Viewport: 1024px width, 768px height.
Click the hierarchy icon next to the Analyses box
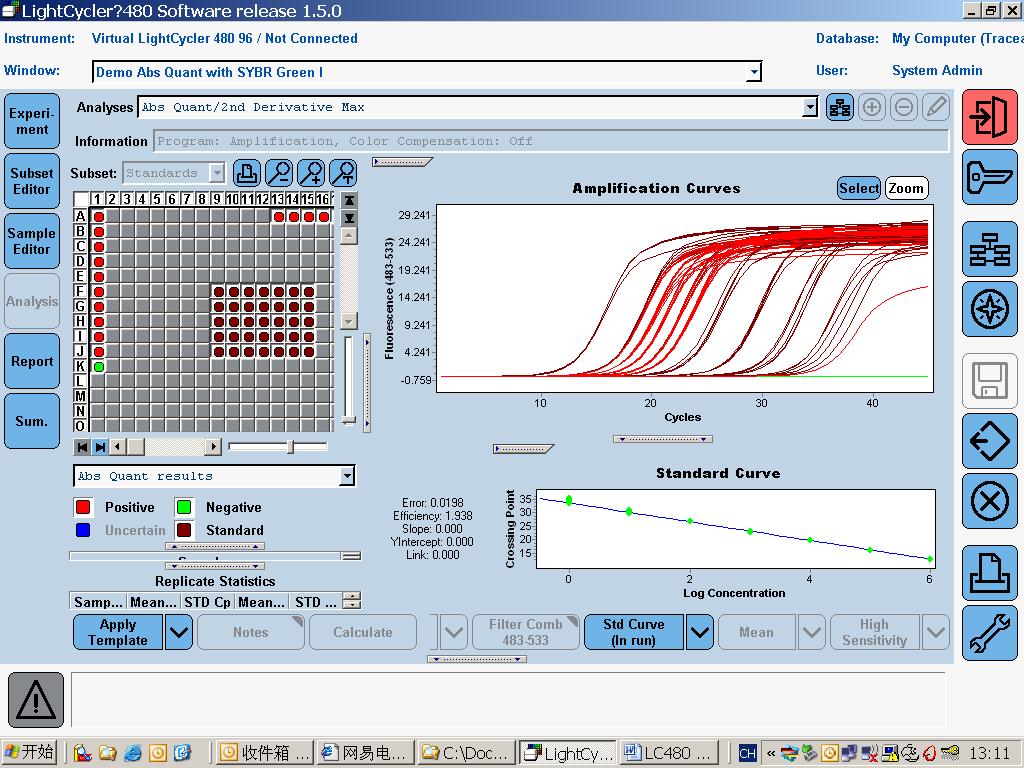click(x=840, y=107)
